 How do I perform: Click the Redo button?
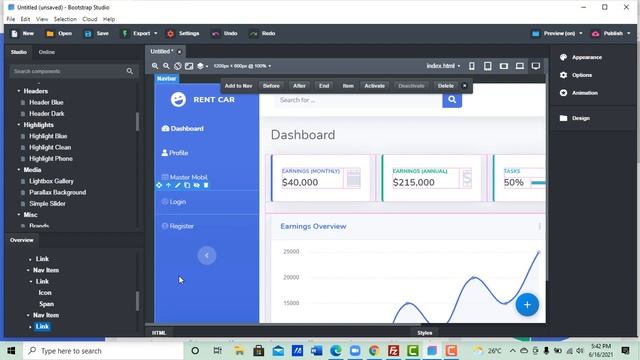(x=262, y=33)
